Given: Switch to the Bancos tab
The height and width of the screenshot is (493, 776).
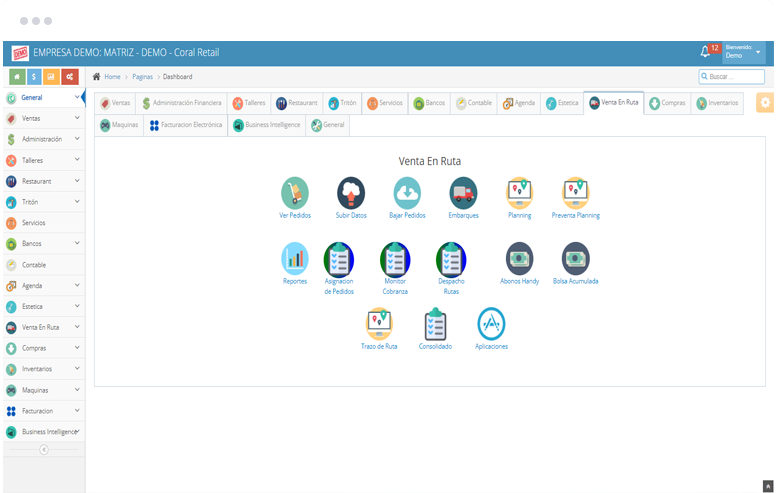Looking at the screenshot, I should pos(429,103).
